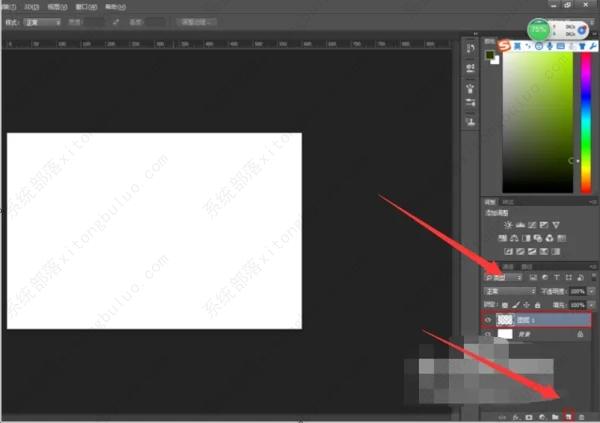Open the layer blending mode dropdown
Viewport: 600px width, 423px height.
coord(509,290)
